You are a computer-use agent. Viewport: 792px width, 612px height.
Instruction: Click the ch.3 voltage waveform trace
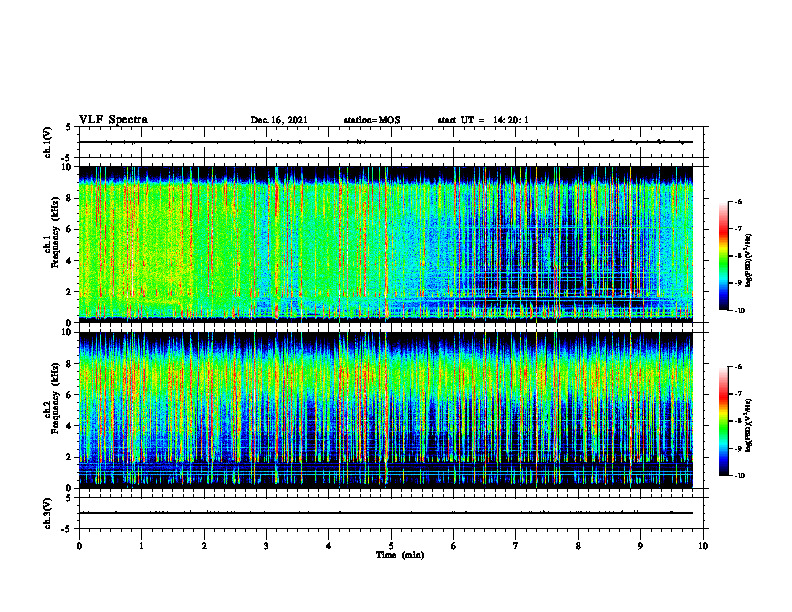(x=386, y=513)
